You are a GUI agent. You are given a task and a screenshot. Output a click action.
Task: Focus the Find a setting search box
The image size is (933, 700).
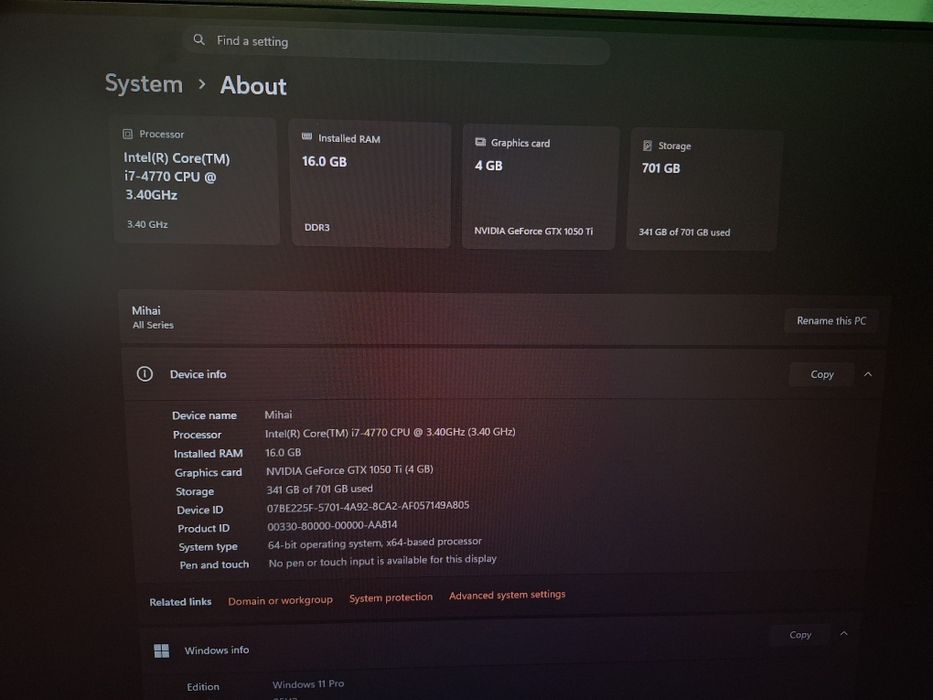click(x=396, y=45)
